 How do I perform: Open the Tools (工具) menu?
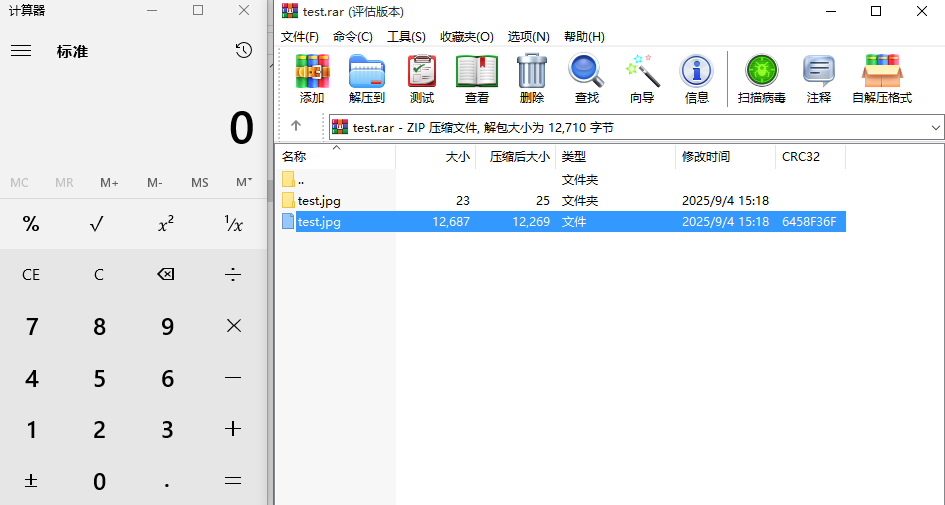[x=406, y=37]
